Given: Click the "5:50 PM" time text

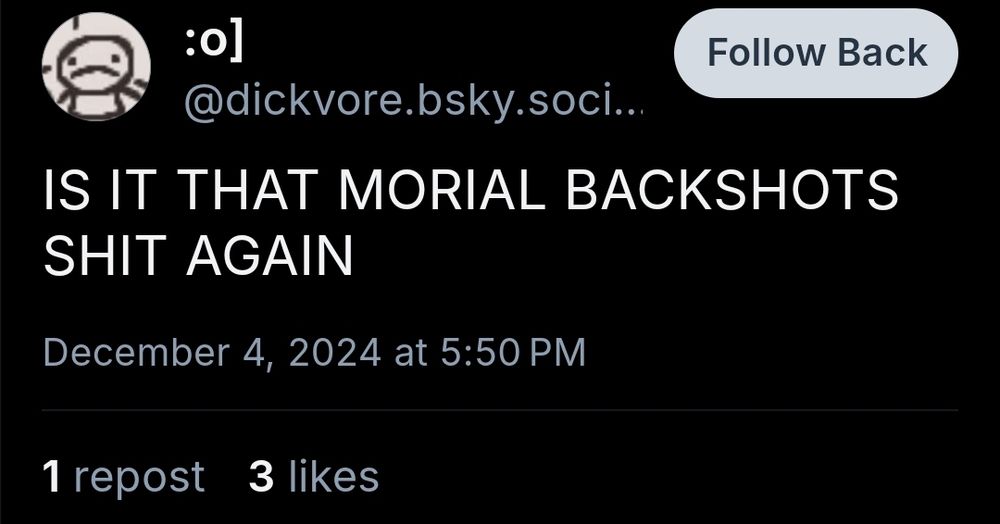Looking at the screenshot, I should [512, 353].
